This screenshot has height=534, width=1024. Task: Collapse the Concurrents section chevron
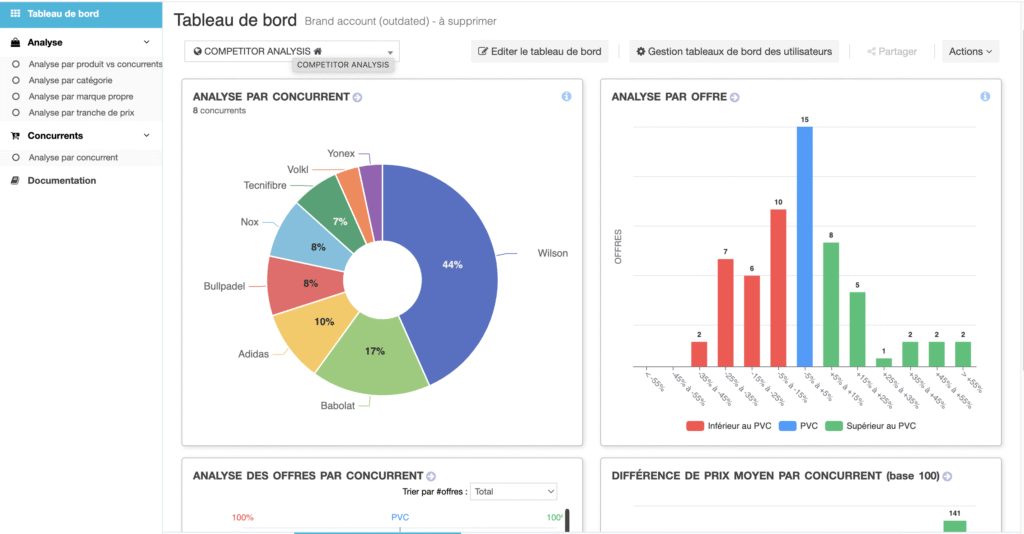(146, 135)
